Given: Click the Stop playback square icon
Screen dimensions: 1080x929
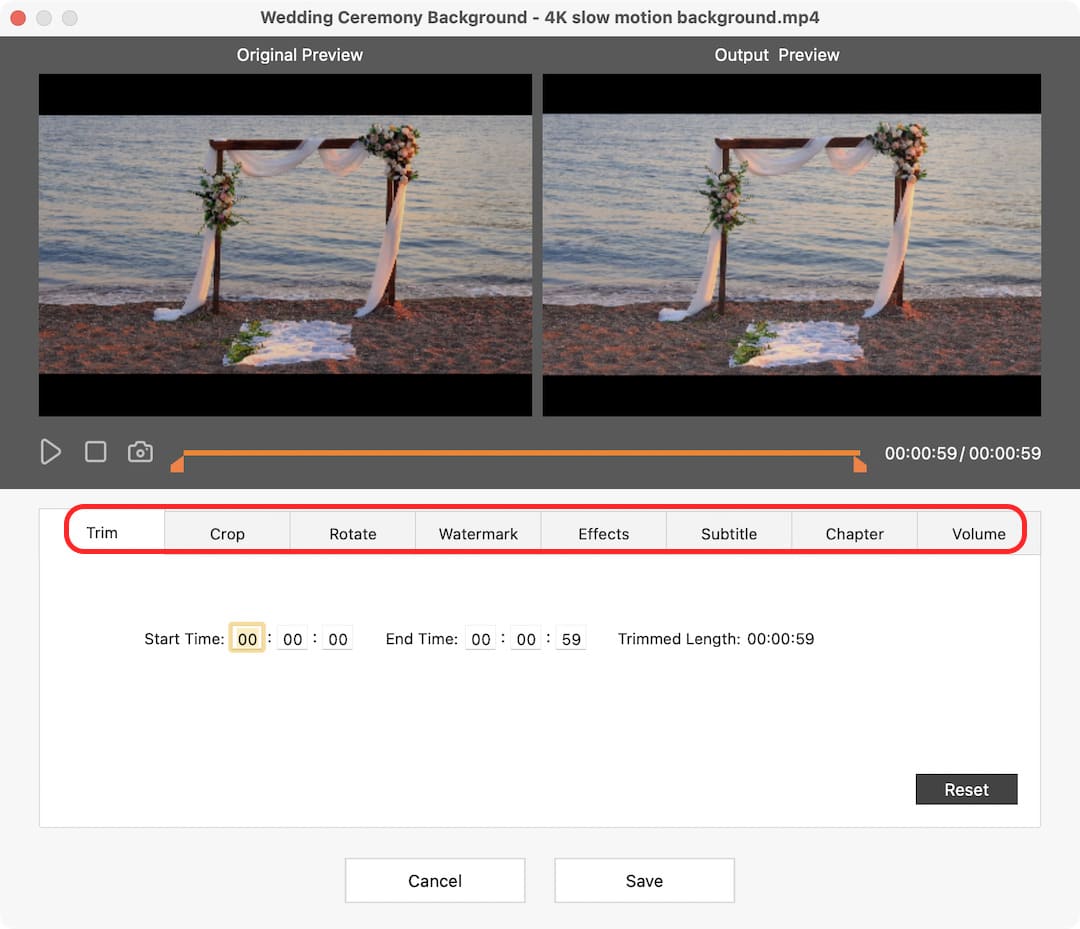Looking at the screenshot, I should pos(95,452).
